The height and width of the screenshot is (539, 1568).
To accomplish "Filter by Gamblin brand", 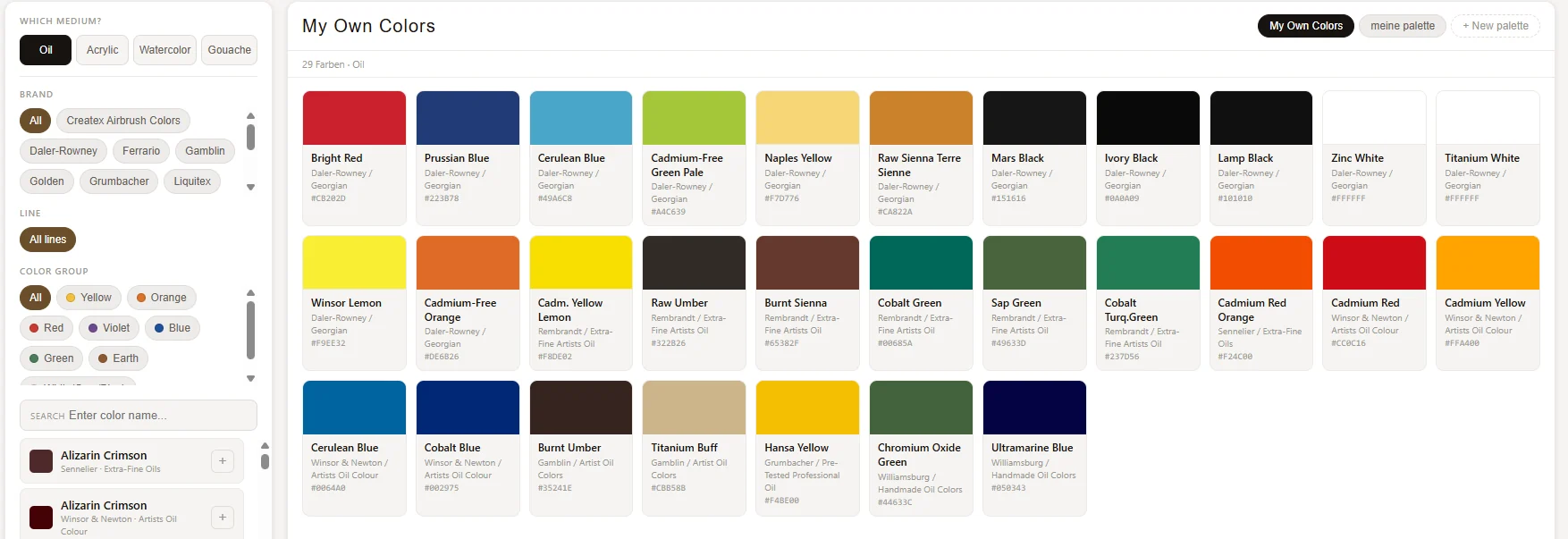I will point(206,151).
